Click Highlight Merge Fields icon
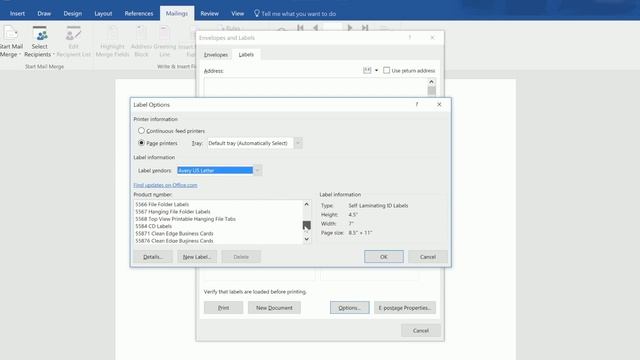Viewport: 640px width, 360px height. pyautogui.click(x=113, y=33)
